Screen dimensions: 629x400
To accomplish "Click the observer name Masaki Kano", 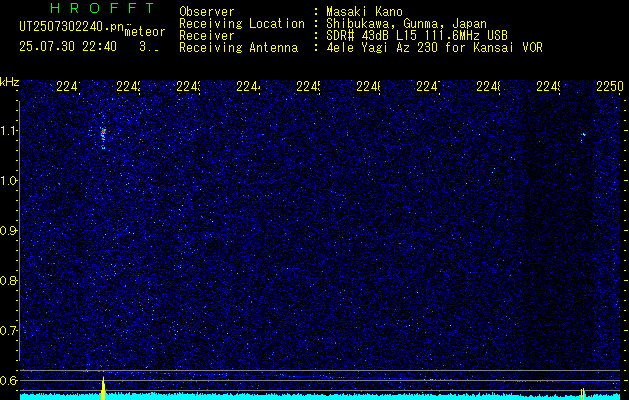I will (x=364, y=12).
